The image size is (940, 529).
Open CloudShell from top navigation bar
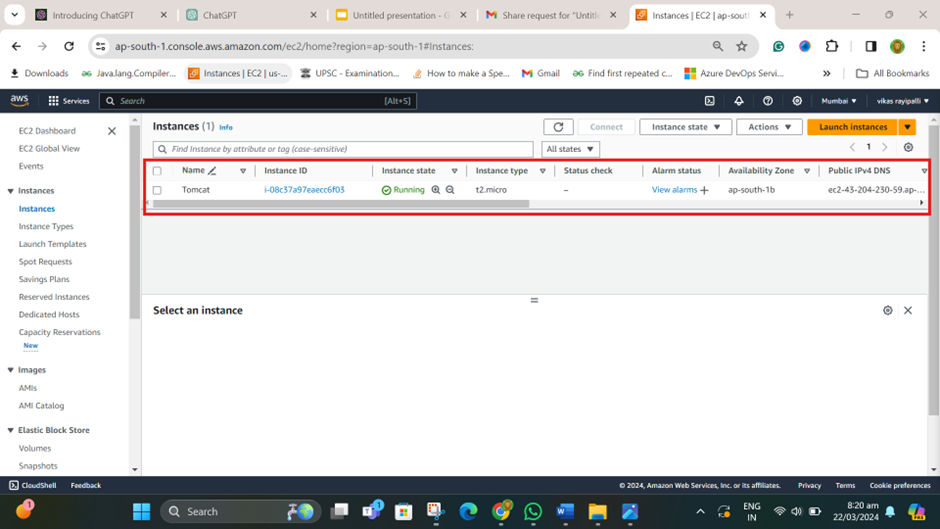(709, 101)
